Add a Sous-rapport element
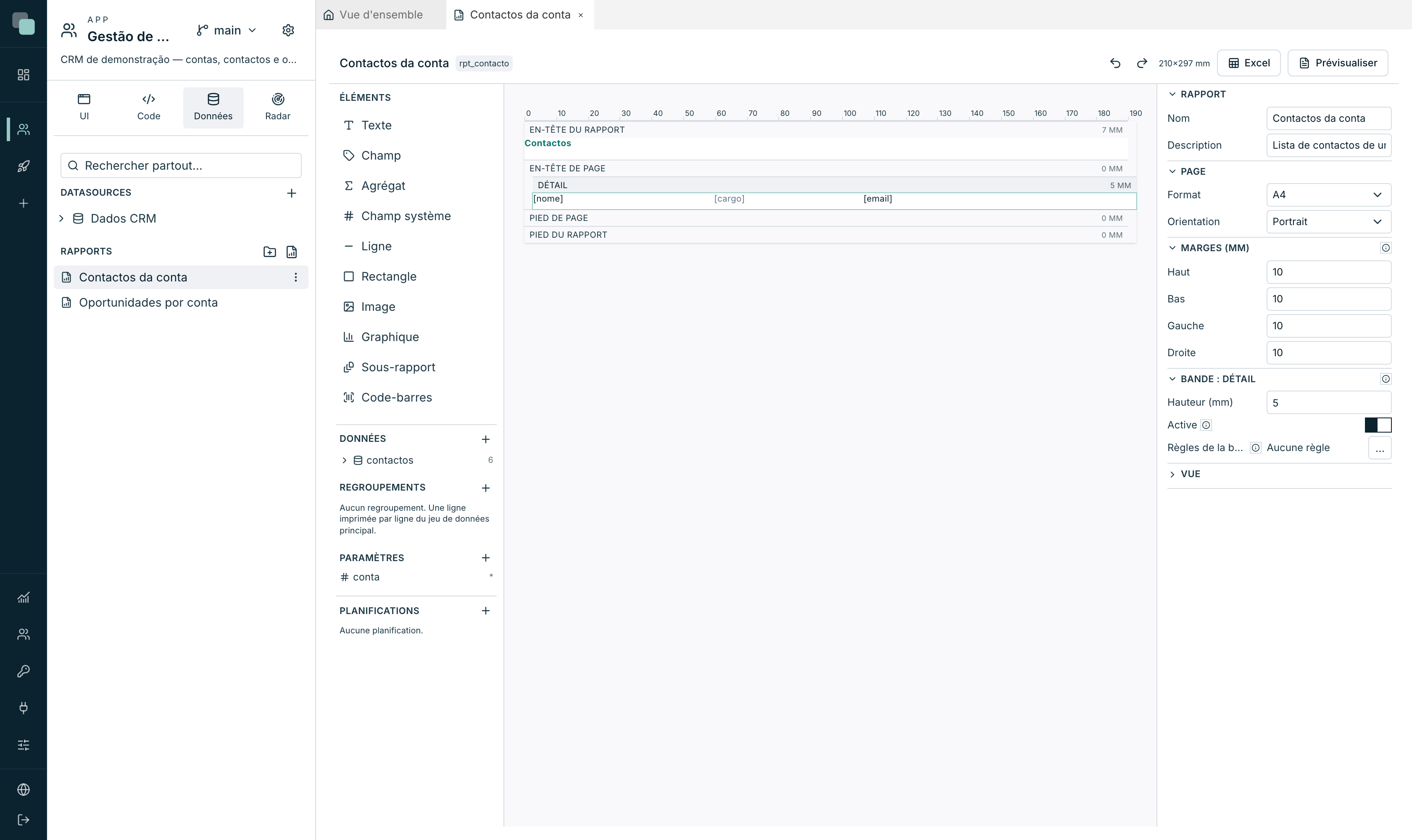 (x=416, y=367)
